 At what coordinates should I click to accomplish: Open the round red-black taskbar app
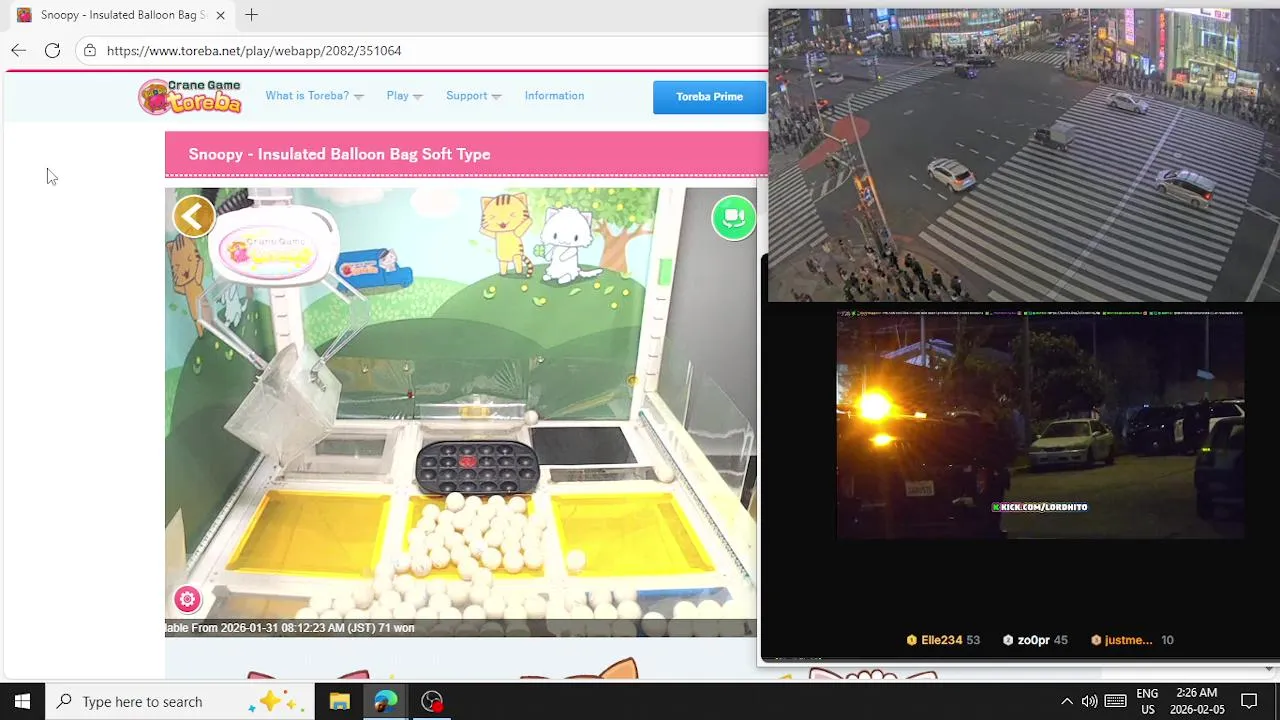[432, 701]
